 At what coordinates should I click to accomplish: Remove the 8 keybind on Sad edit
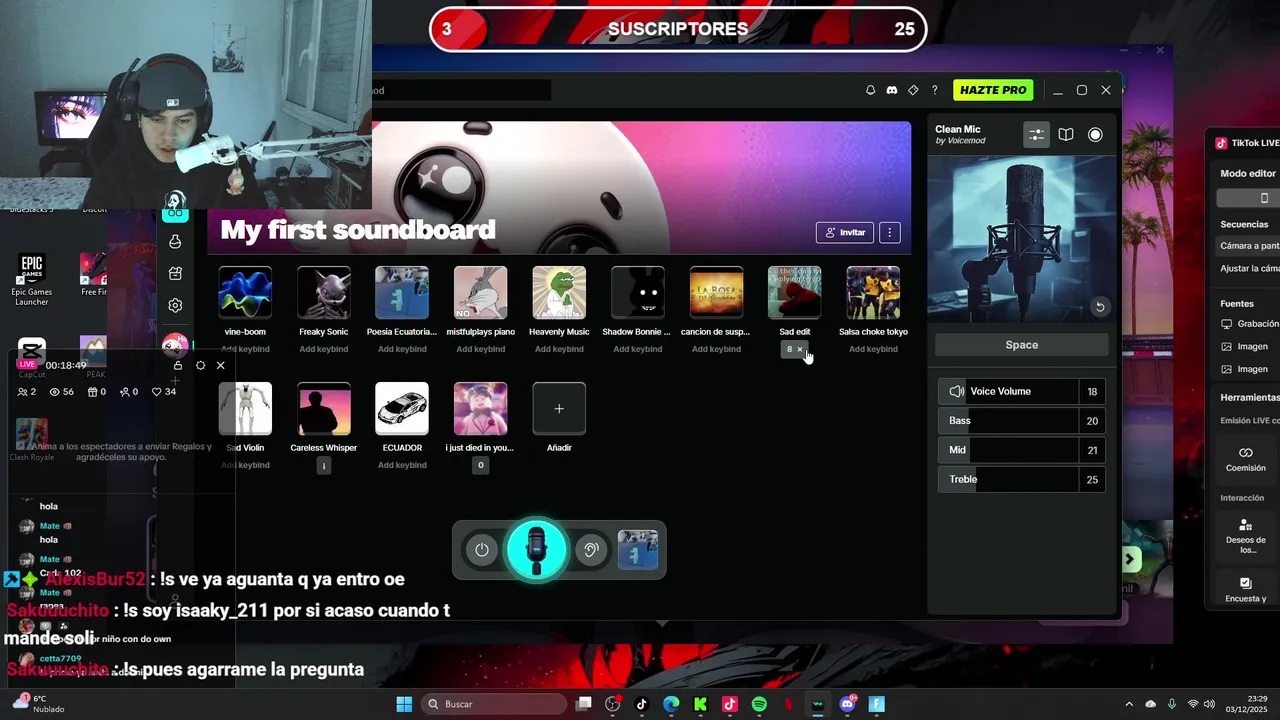click(x=800, y=349)
